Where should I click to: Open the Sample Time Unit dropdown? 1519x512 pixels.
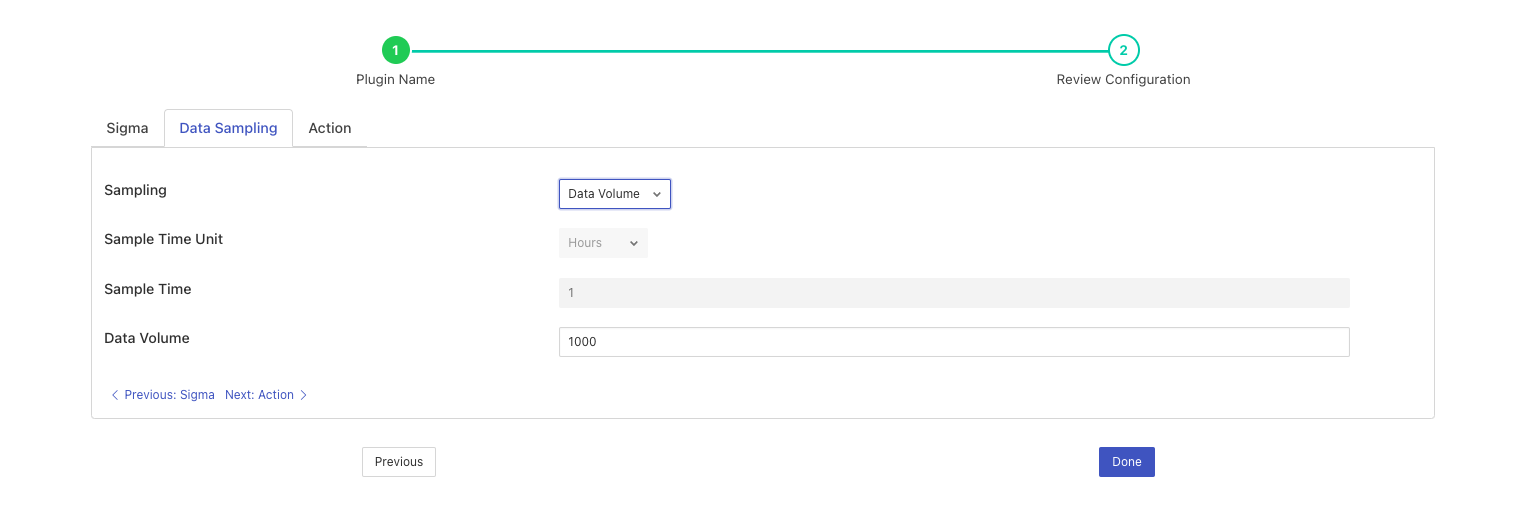(602, 243)
